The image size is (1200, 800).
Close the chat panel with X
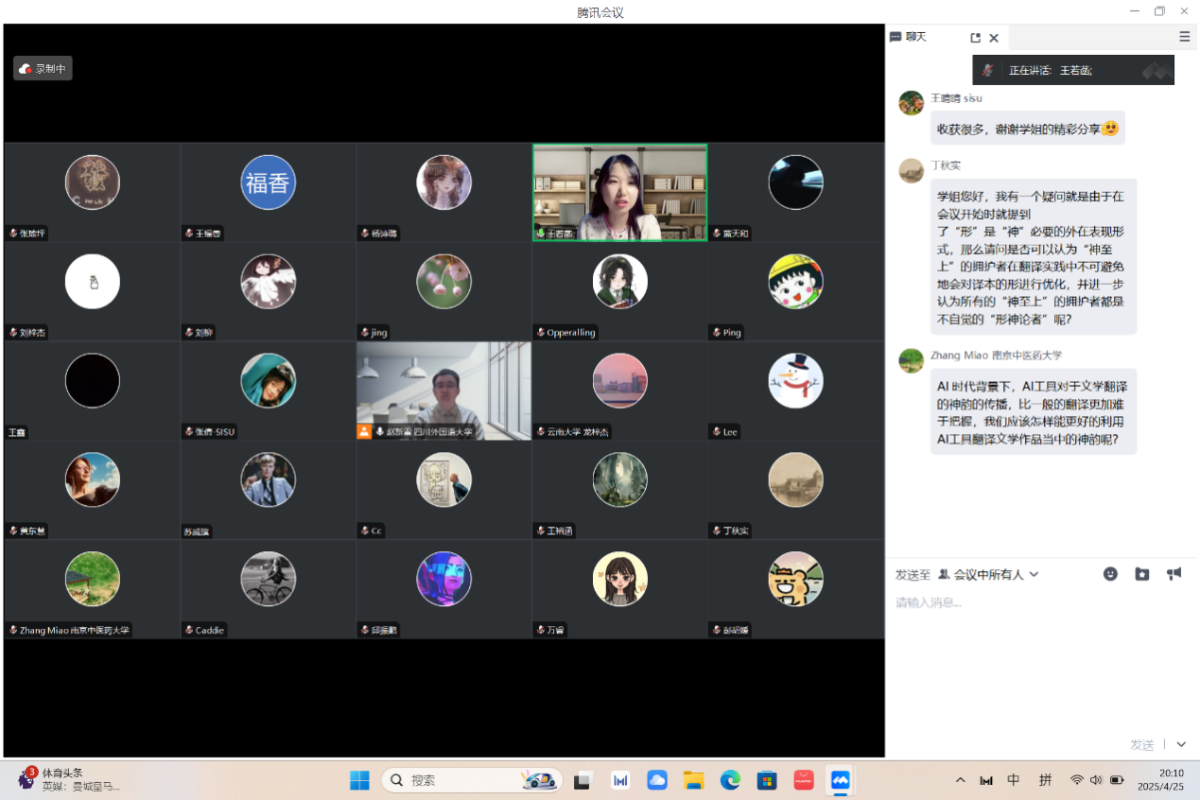coord(994,38)
